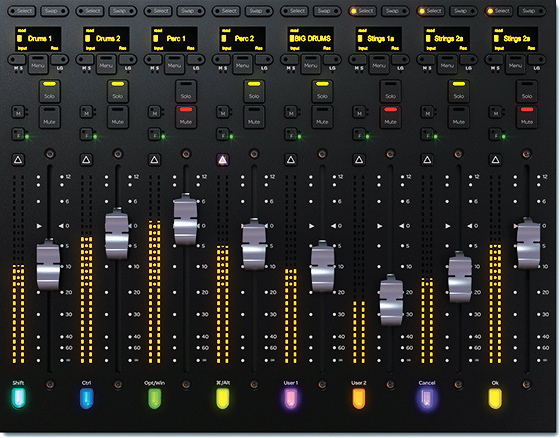Tap the pink User 1 key
560x438 pixels.
tap(291, 398)
